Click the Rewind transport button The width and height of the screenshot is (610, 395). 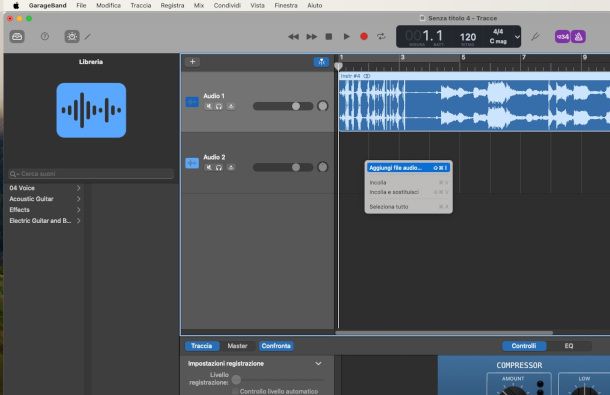[x=293, y=37]
